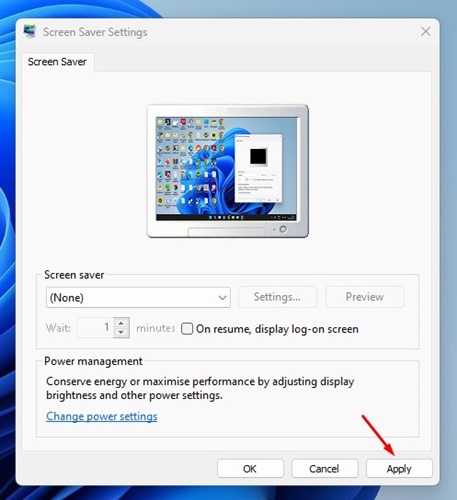Increase wait minutes with the up arrow
This screenshot has height=500, width=457.
click(121, 323)
